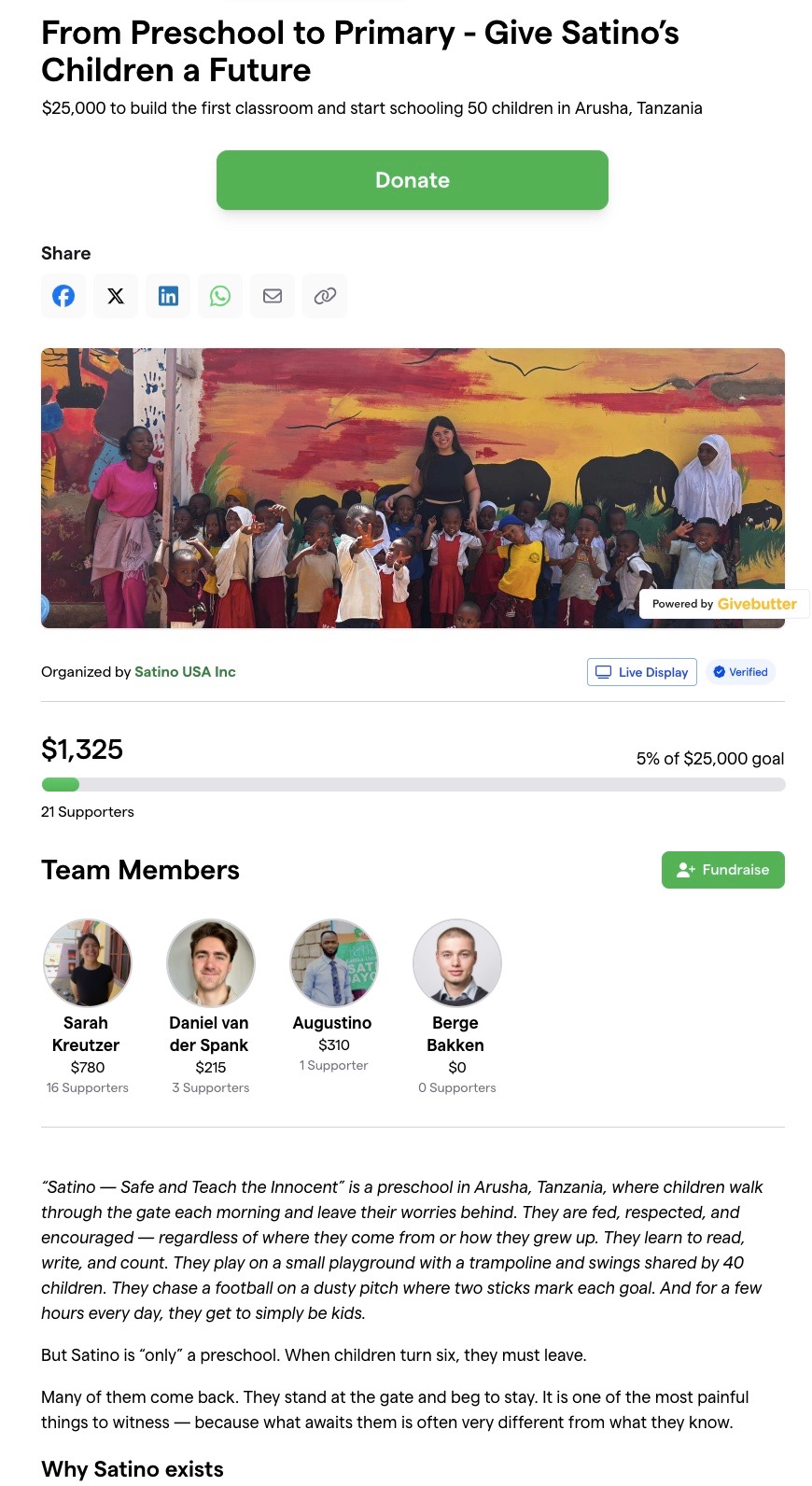Click the green Donate button

pyautogui.click(x=413, y=180)
